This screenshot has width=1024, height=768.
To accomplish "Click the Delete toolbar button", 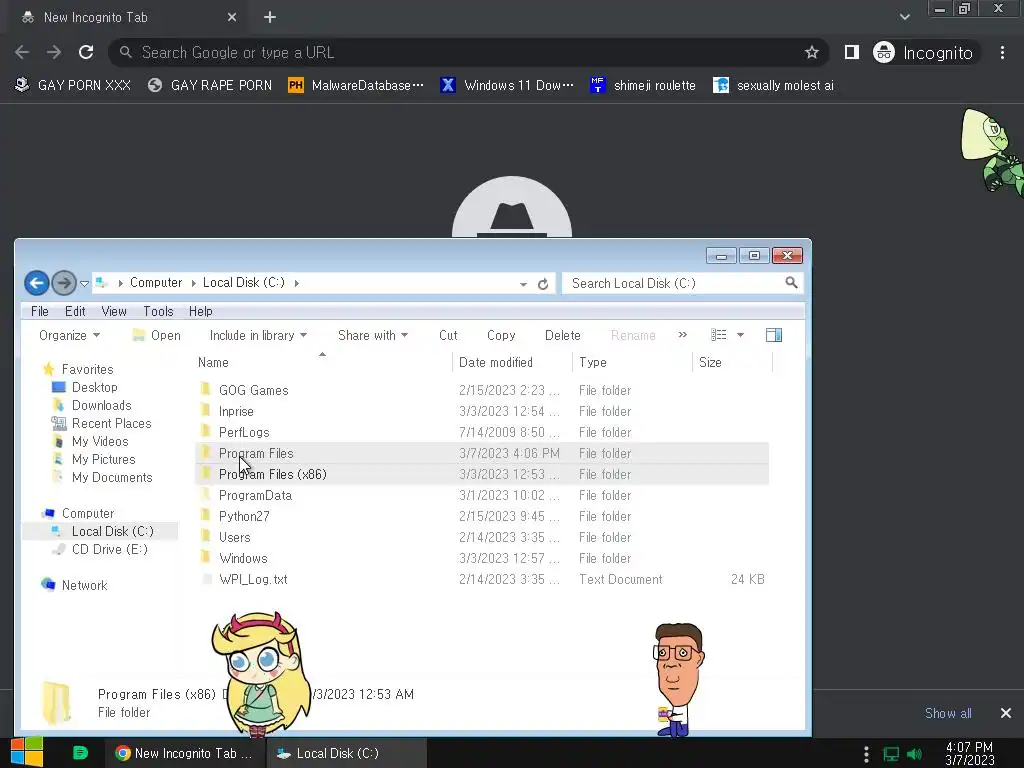I will (562, 335).
